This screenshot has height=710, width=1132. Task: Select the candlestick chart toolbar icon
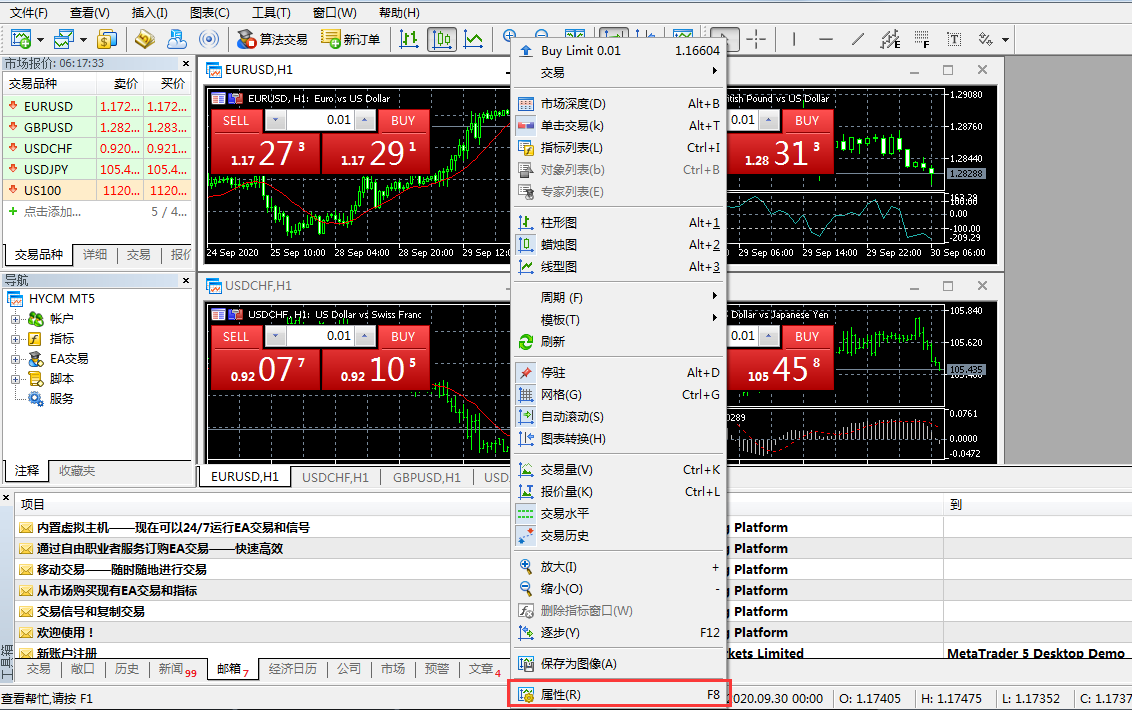441,40
